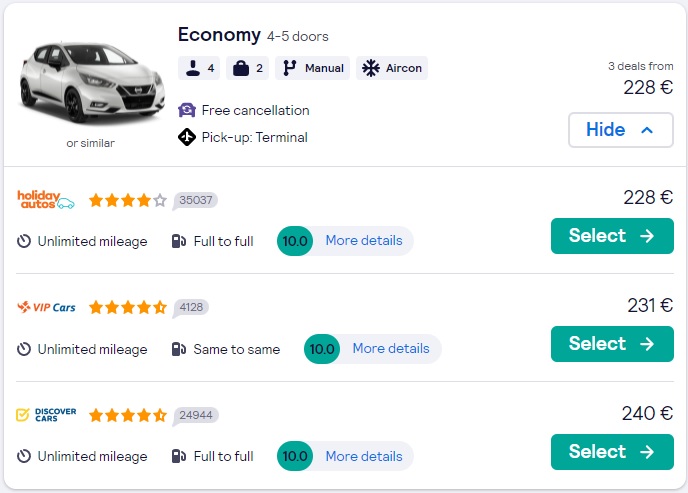This screenshot has width=688, height=493.
Task: Click the luggage bags count badge
Action: pyautogui.click(x=247, y=68)
